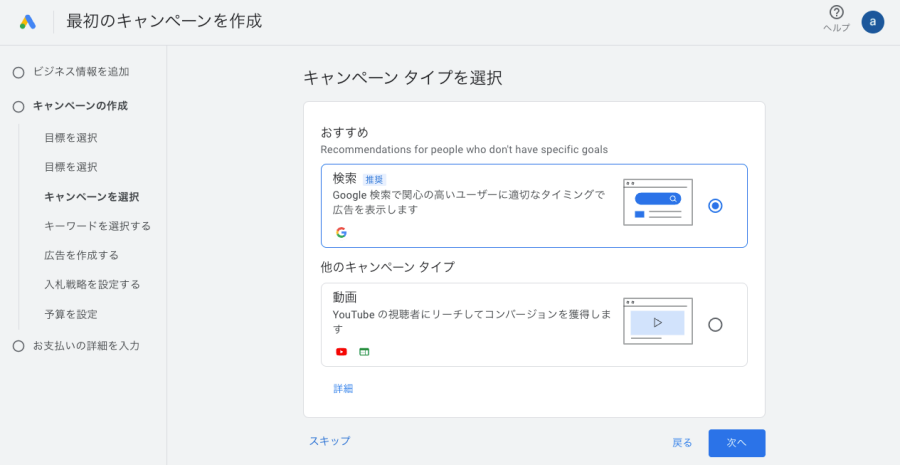Go to ビジネス情報を追加 step
Image resolution: width=900 pixels, height=465 pixels.
click(x=81, y=72)
